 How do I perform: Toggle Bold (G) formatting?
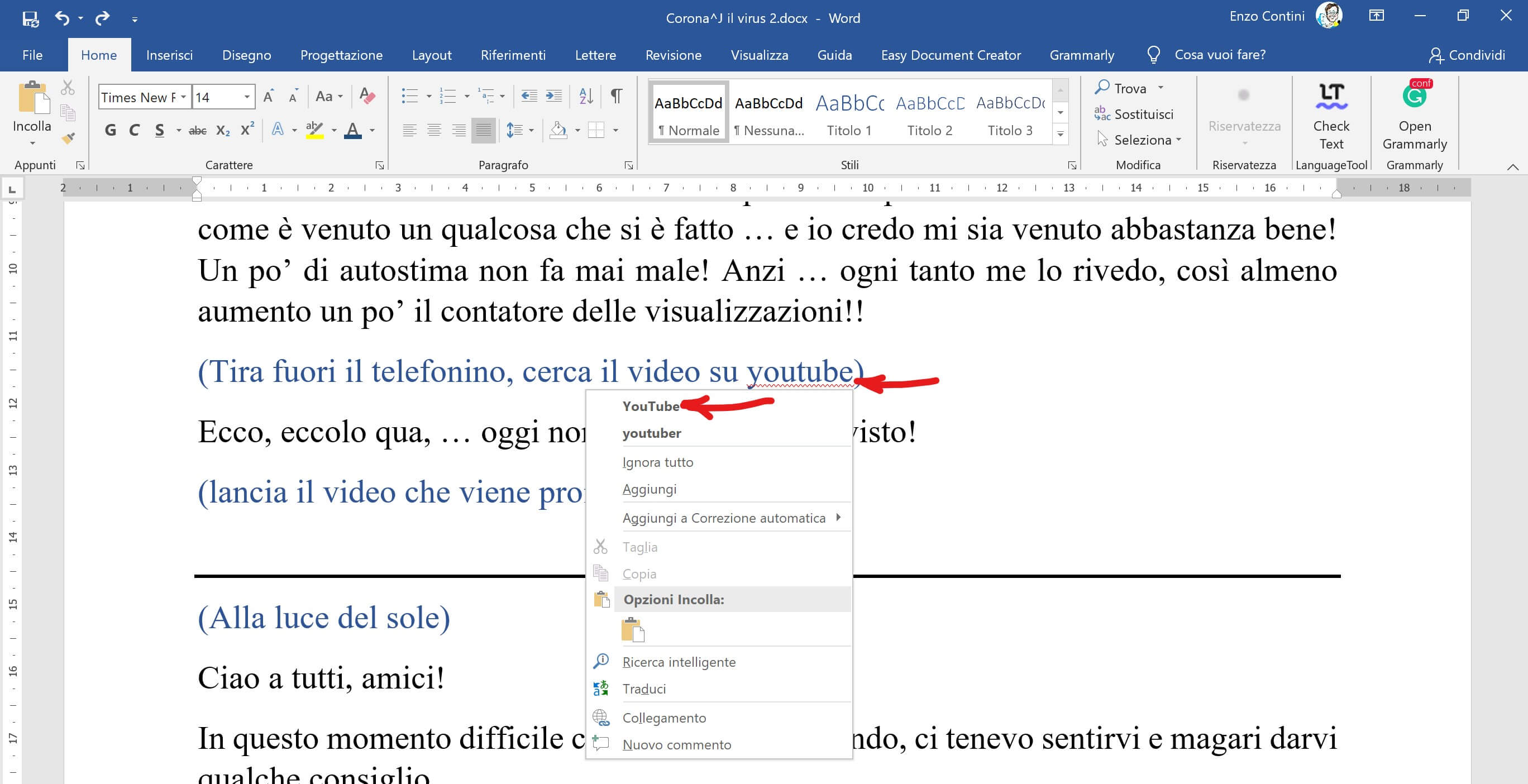click(111, 130)
